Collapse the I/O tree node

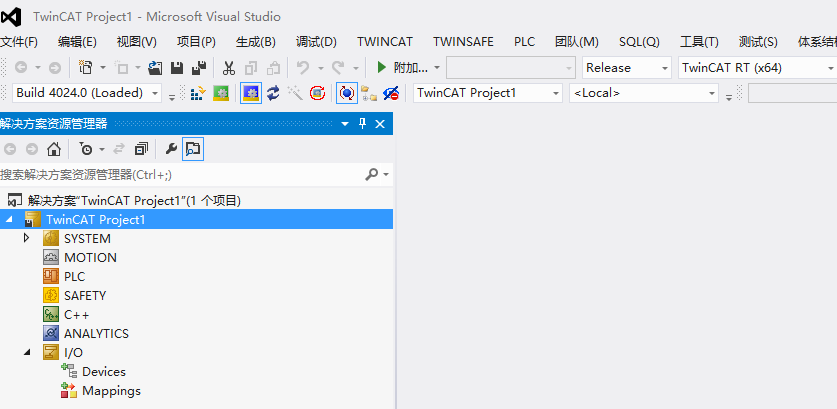pyautogui.click(x=27, y=352)
